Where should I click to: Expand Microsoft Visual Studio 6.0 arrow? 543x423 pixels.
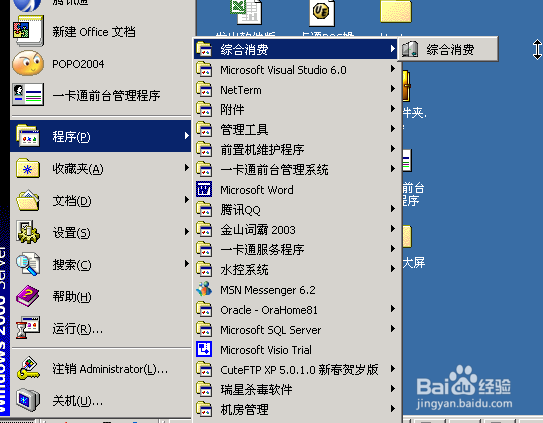pos(393,69)
